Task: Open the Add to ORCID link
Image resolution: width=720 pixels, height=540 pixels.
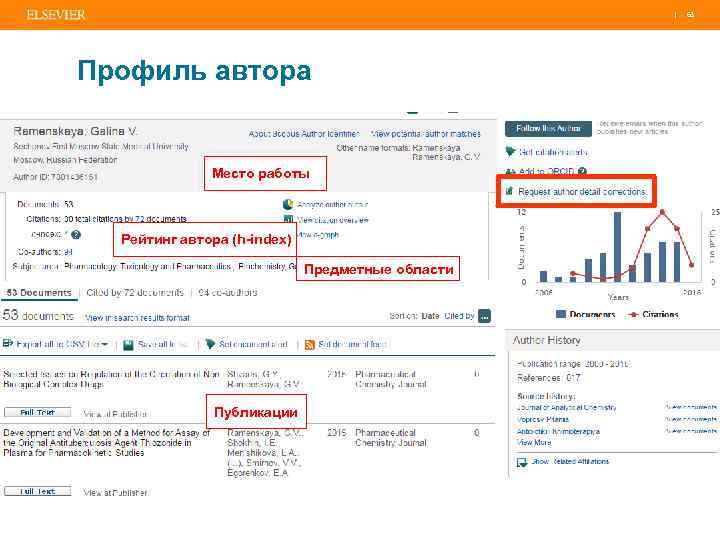Action: tap(546, 171)
